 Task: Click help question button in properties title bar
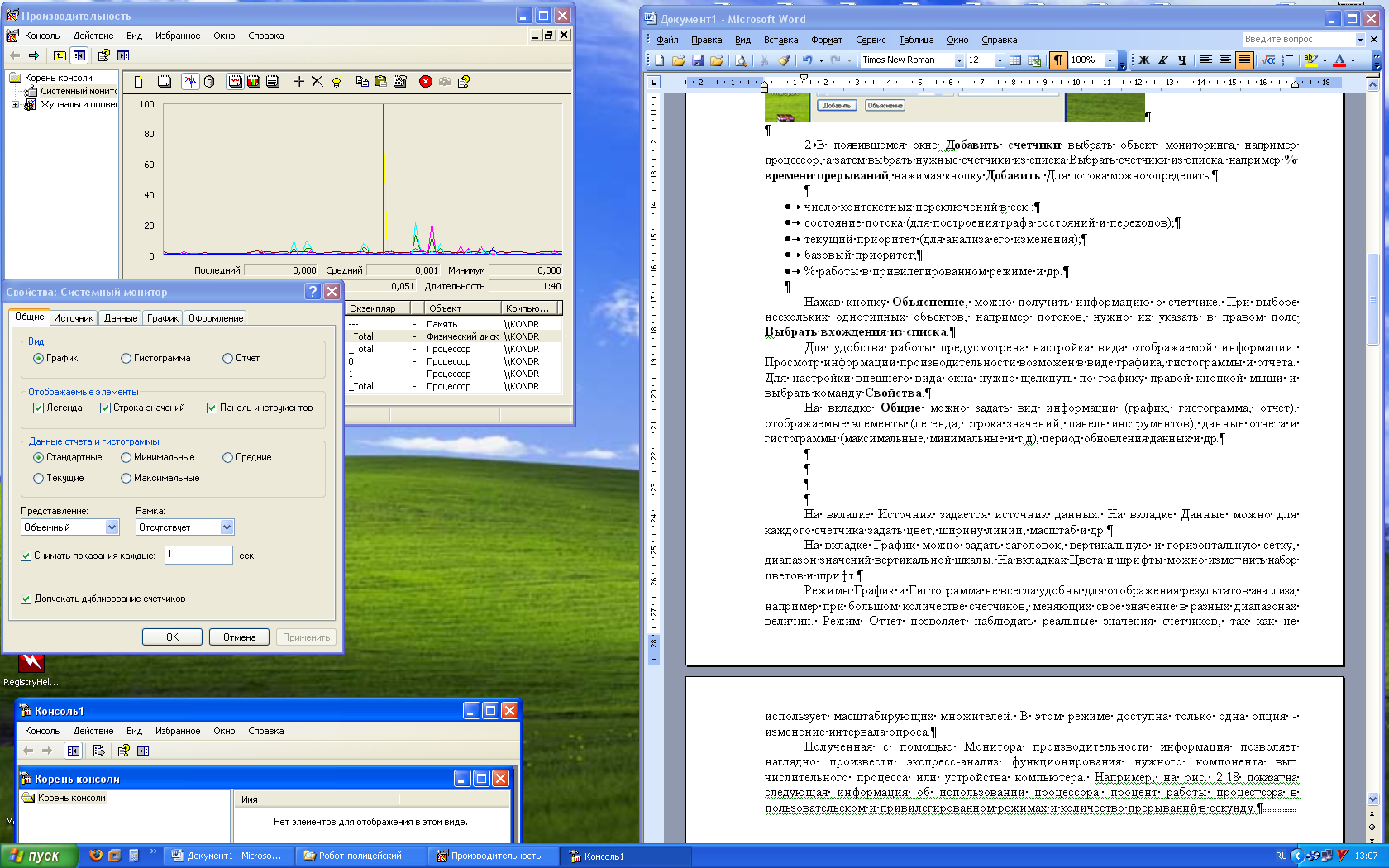click(313, 292)
